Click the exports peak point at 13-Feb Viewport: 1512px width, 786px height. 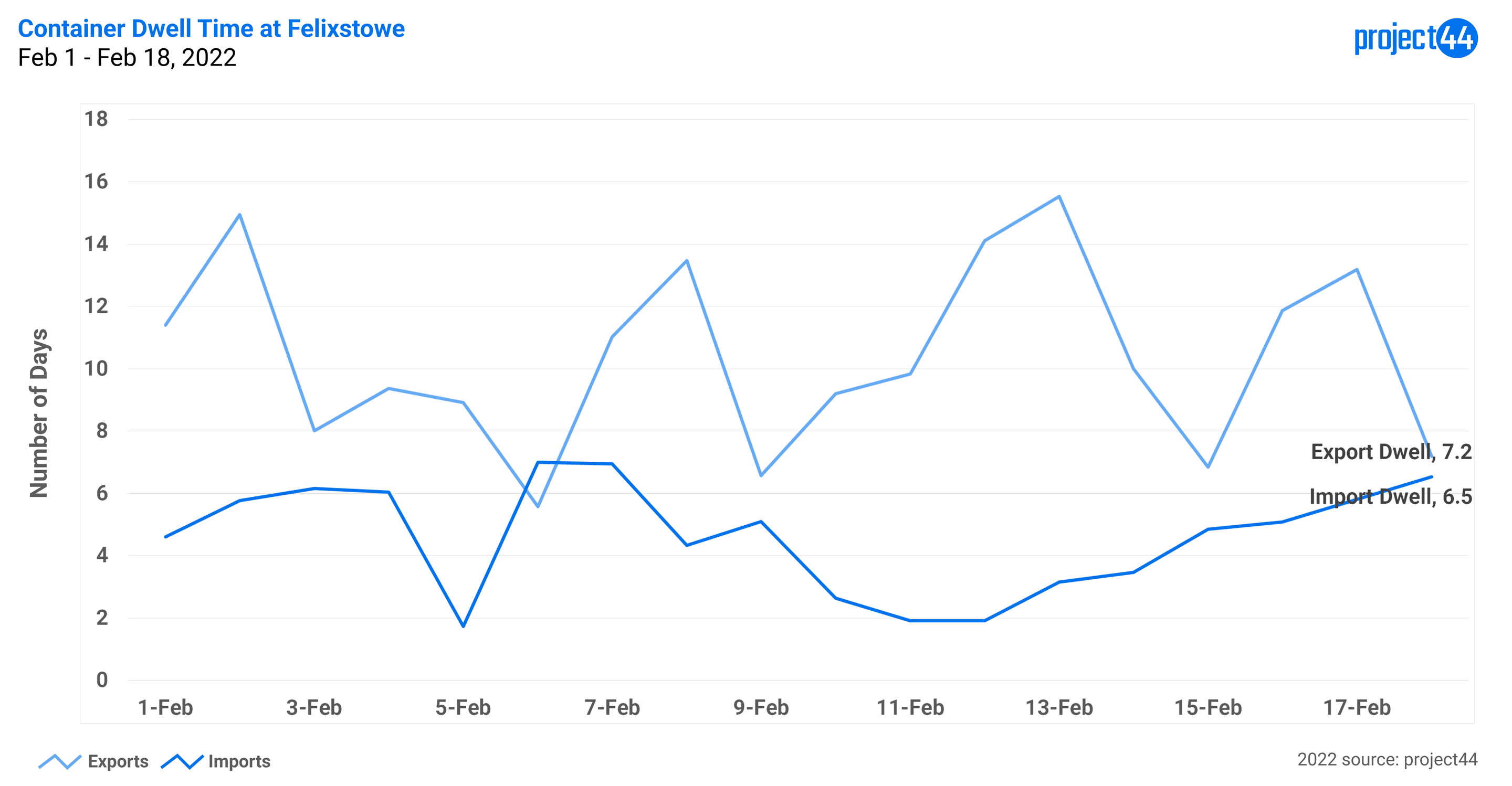pos(1059,196)
